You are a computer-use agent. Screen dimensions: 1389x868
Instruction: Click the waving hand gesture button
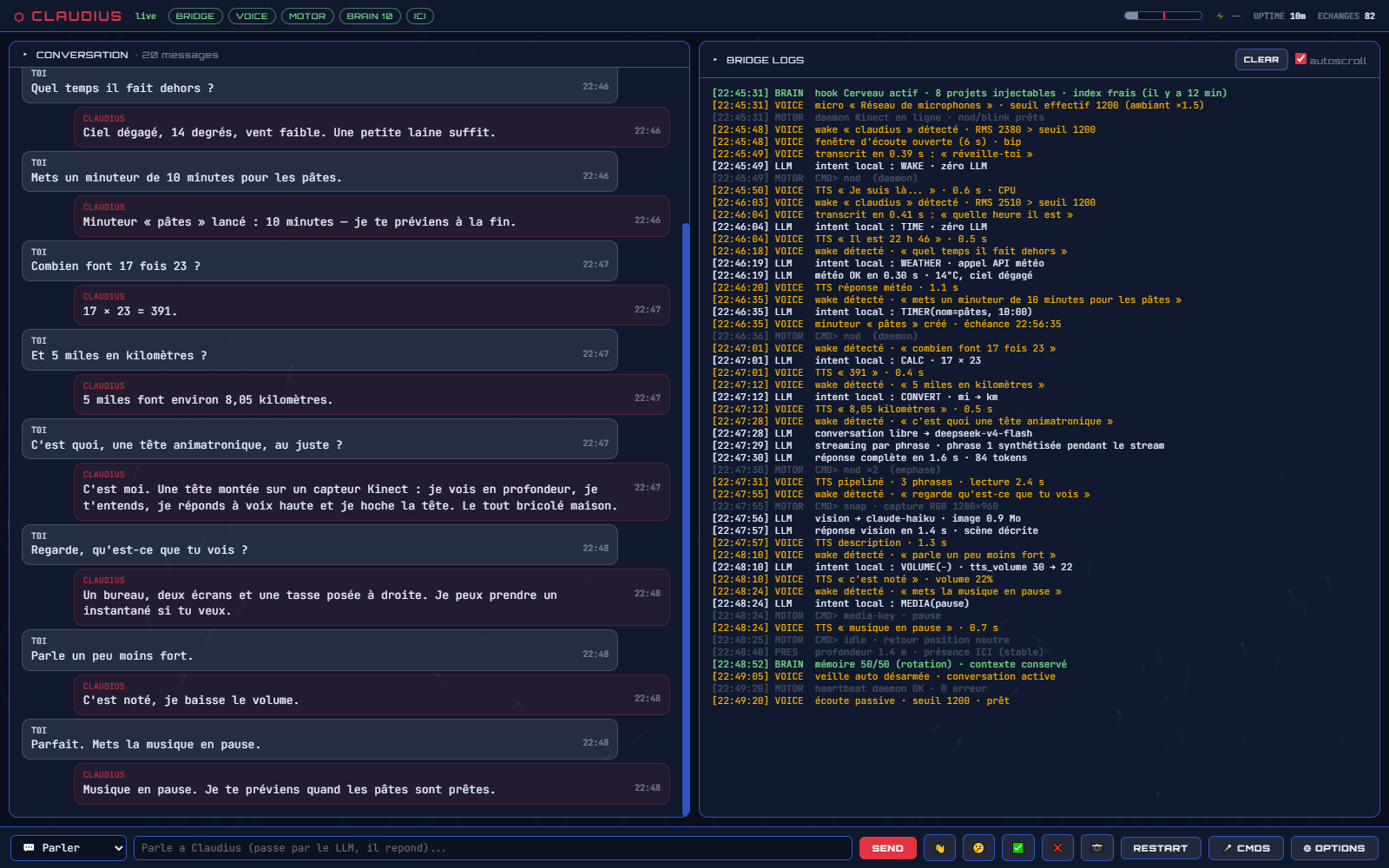[939, 848]
